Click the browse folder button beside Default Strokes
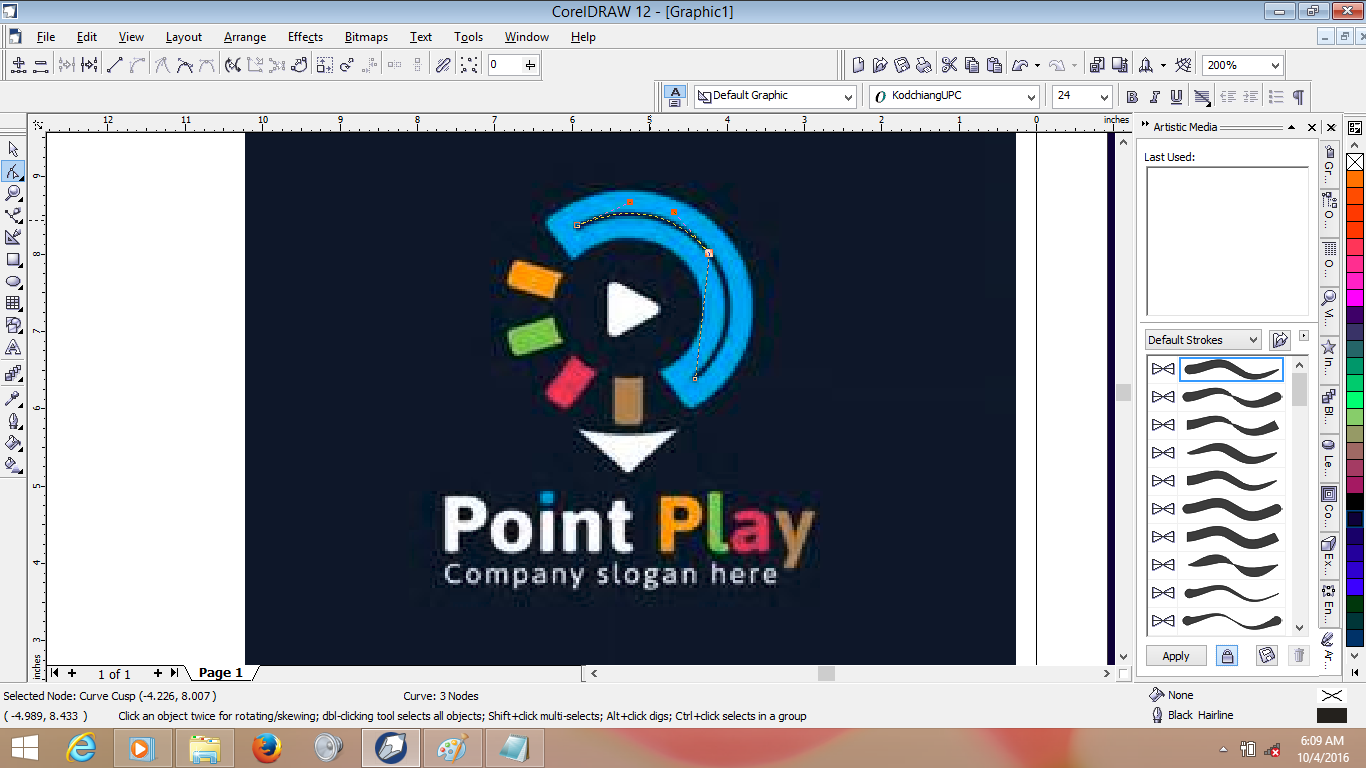The height and width of the screenshot is (768, 1366). point(1280,340)
